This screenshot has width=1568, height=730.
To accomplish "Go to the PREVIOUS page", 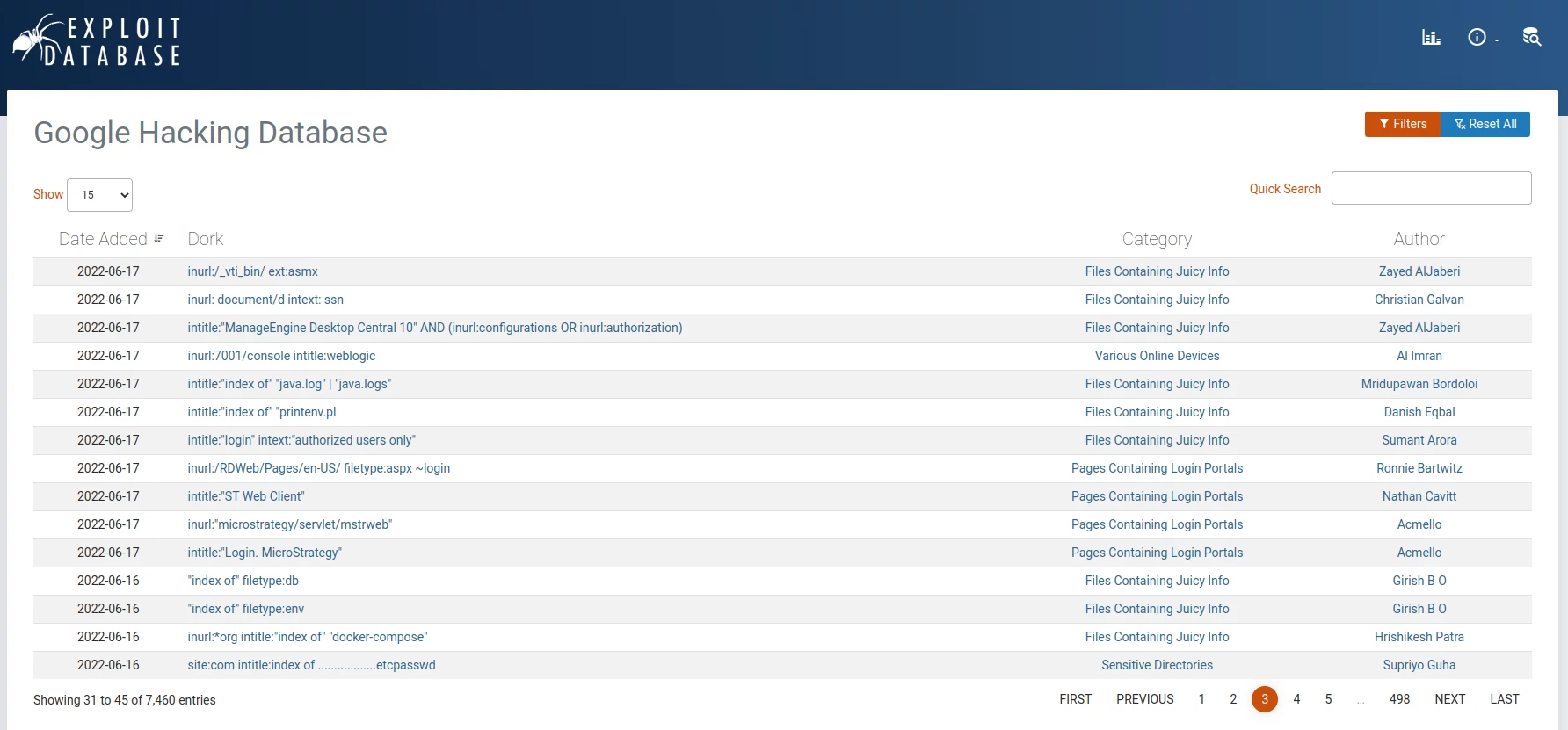I will pos(1144,699).
